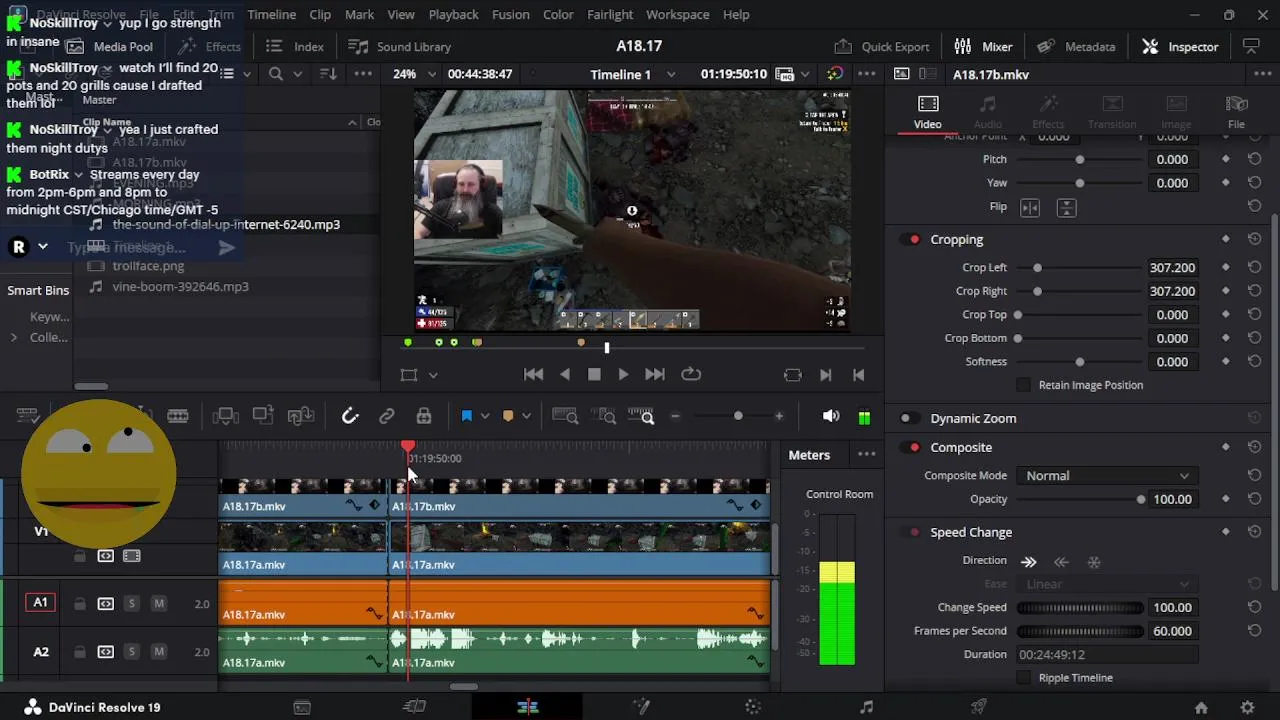This screenshot has height=720, width=1280.
Task: Toggle the Inspector panel button
Action: (x=1180, y=46)
